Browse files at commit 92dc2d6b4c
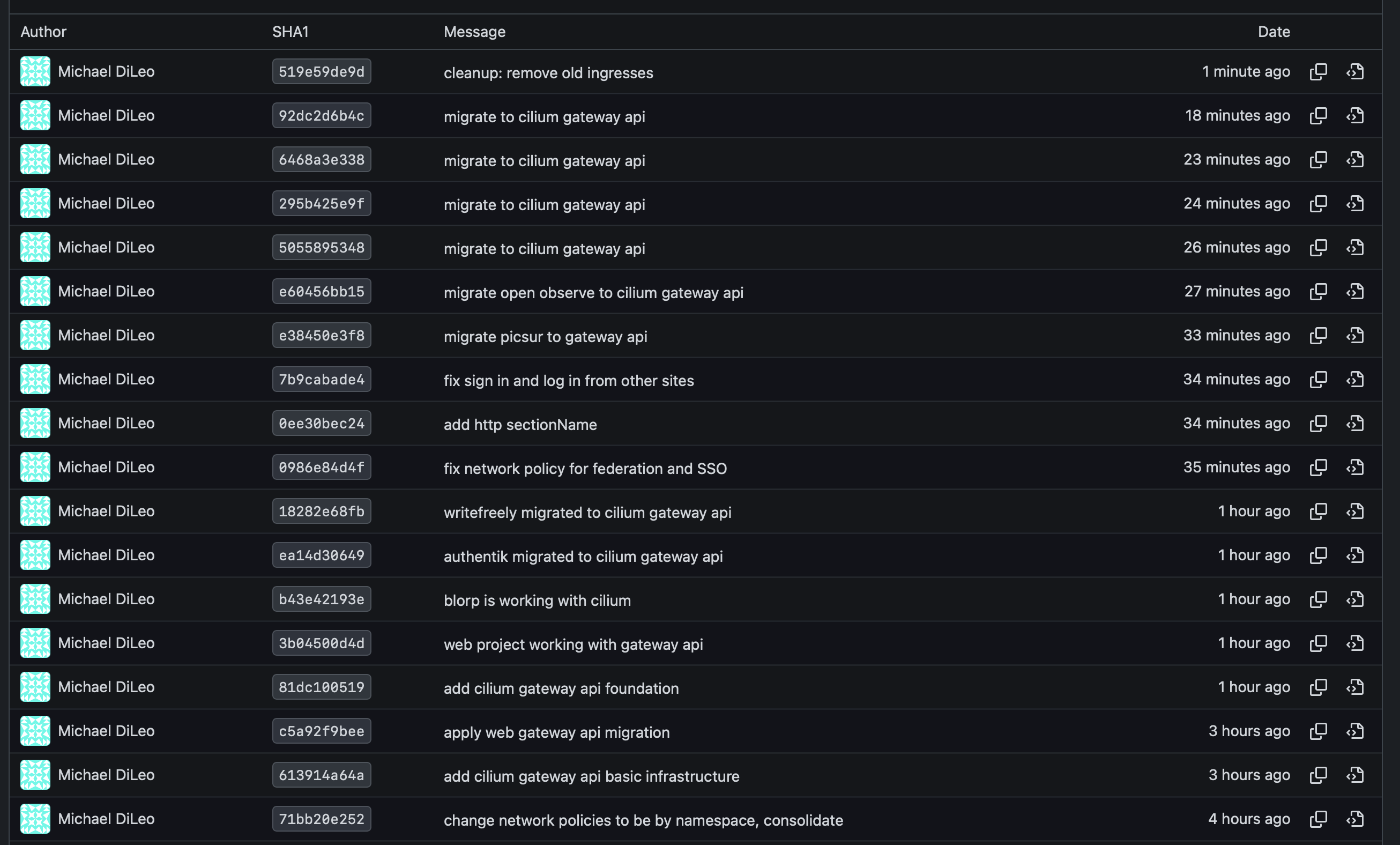1400x845 pixels. (x=1355, y=115)
